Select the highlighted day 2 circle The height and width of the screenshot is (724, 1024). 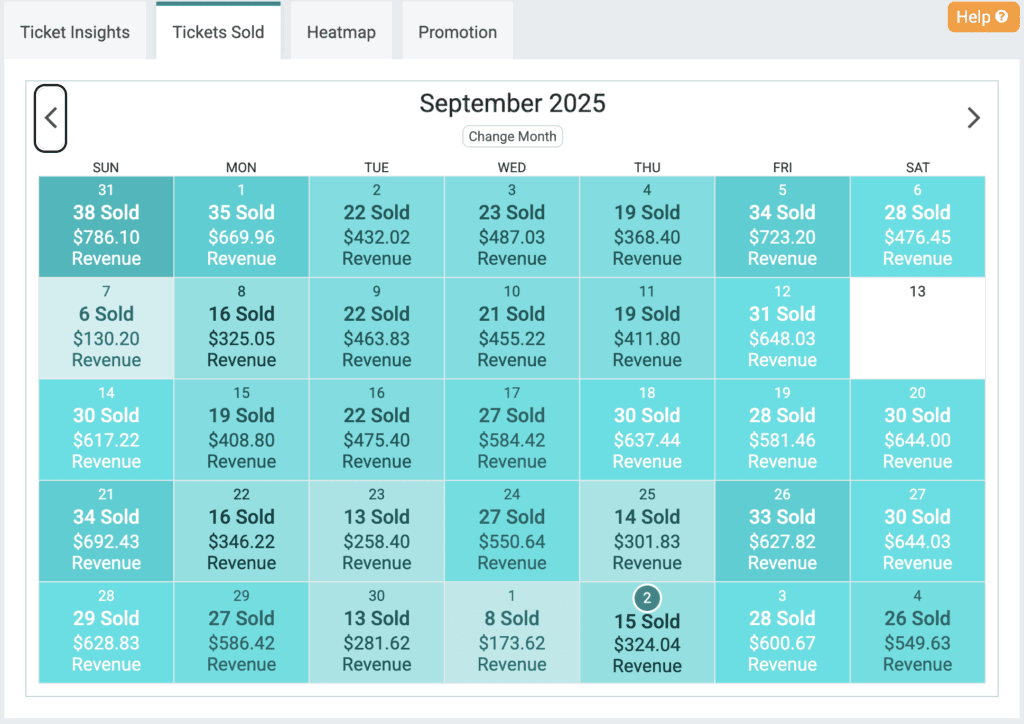[647, 598]
